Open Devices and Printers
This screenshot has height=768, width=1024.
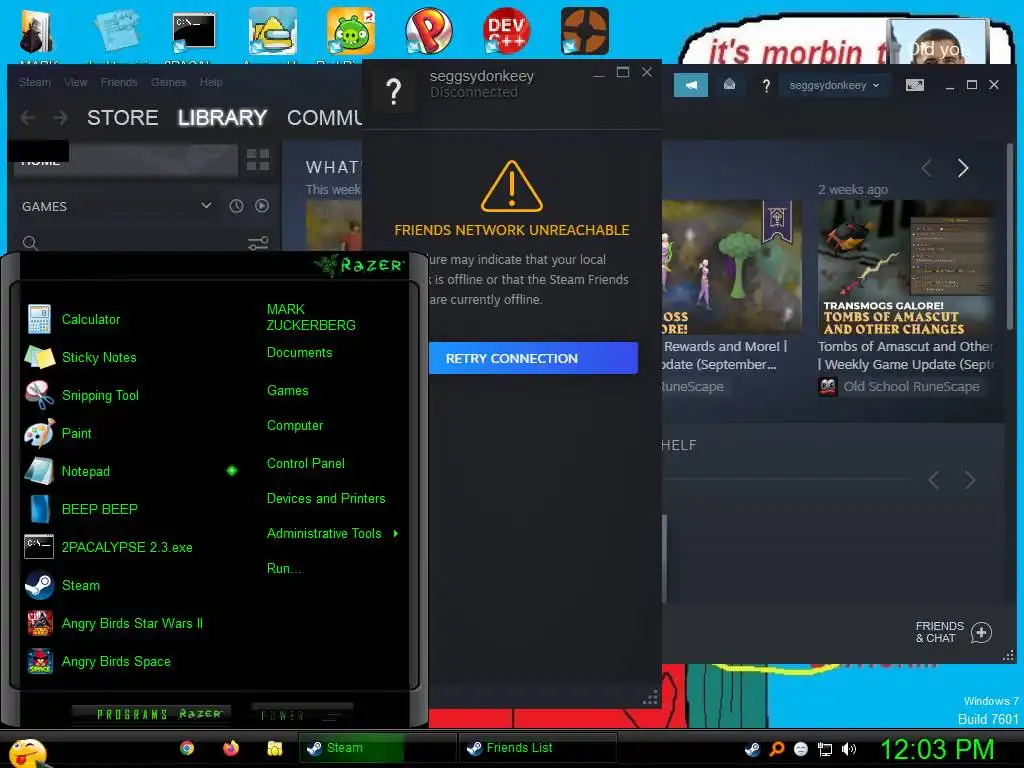click(326, 498)
